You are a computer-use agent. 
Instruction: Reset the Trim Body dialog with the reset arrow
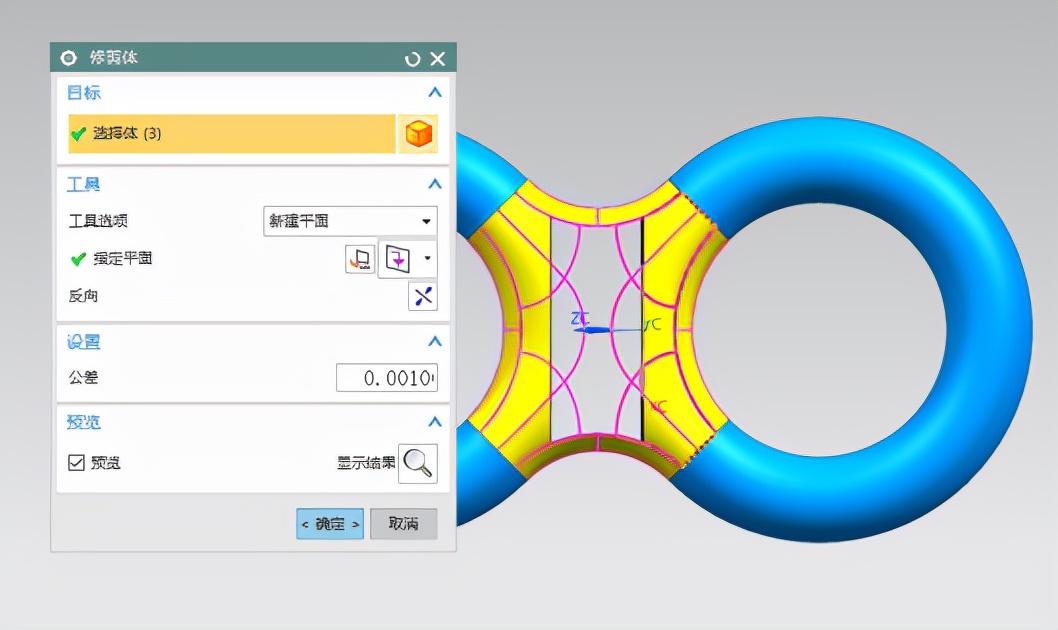(x=413, y=59)
